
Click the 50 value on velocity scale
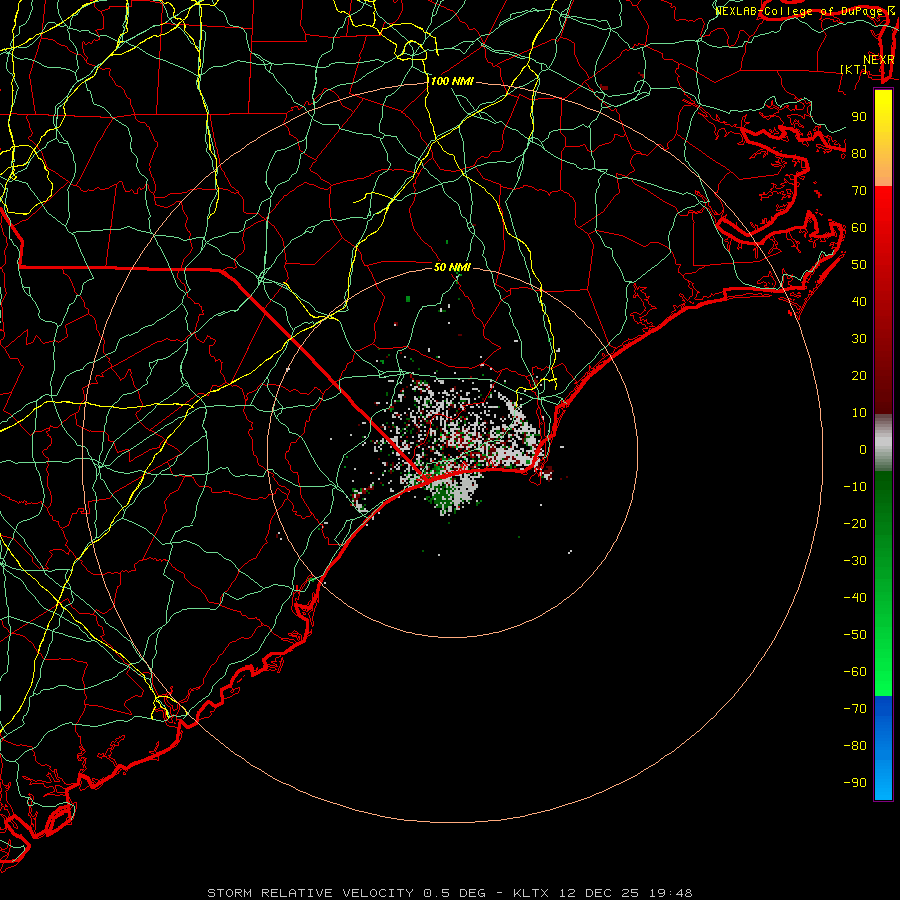tap(859, 265)
